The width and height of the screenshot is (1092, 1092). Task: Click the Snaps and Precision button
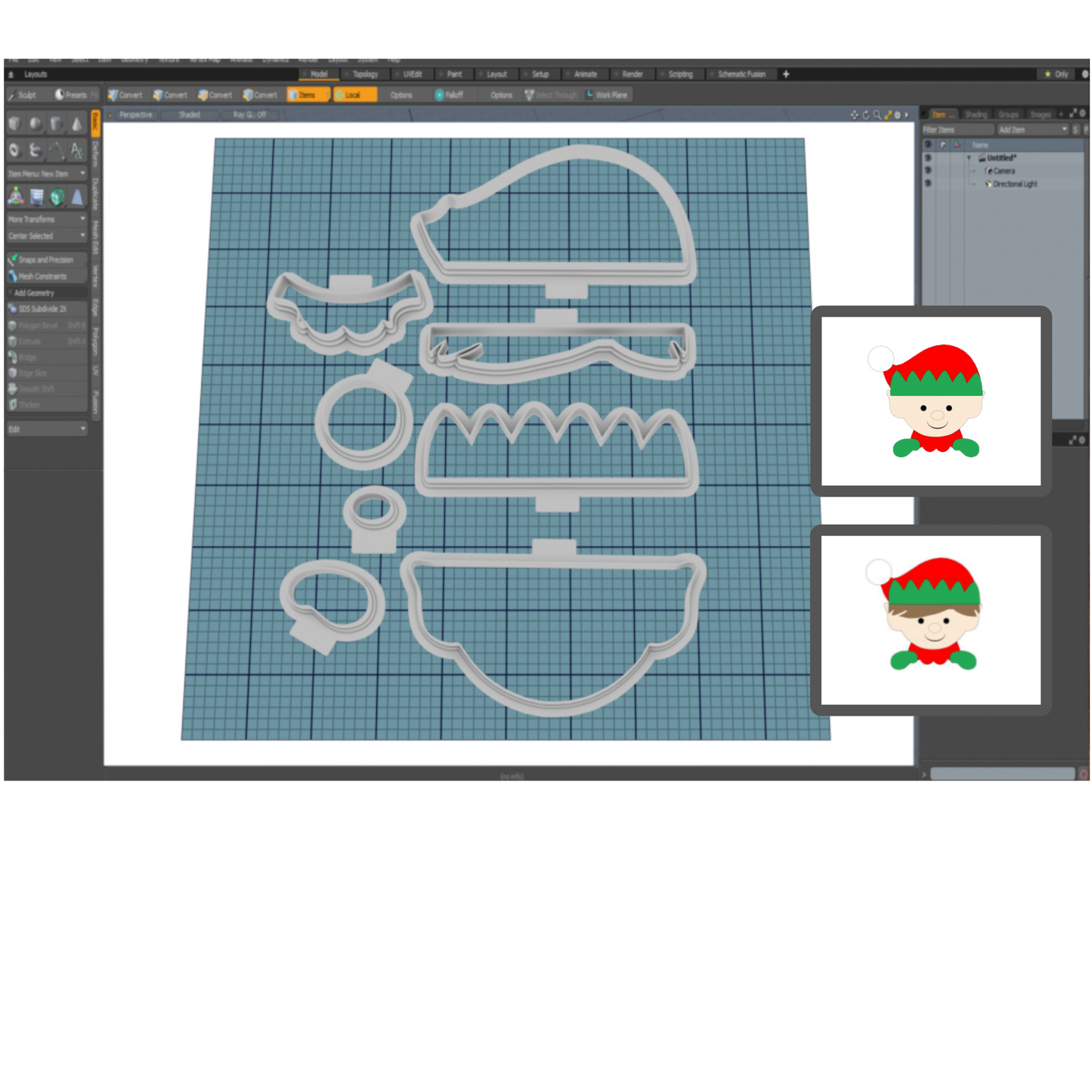[45, 260]
